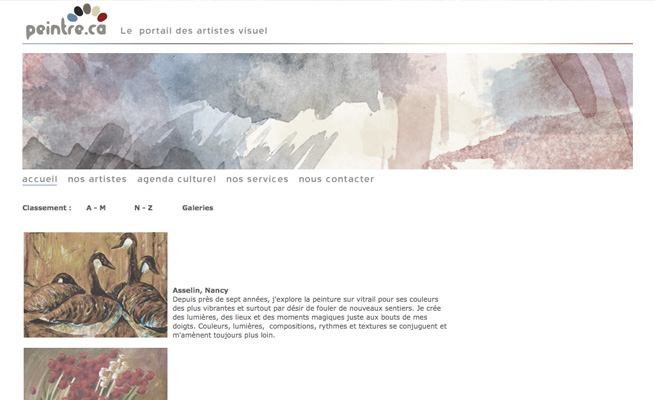The height and width of the screenshot is (400, 655).
Task: Click Nancy Asselin's description paragraph
Action: click(x=310, y=317)
